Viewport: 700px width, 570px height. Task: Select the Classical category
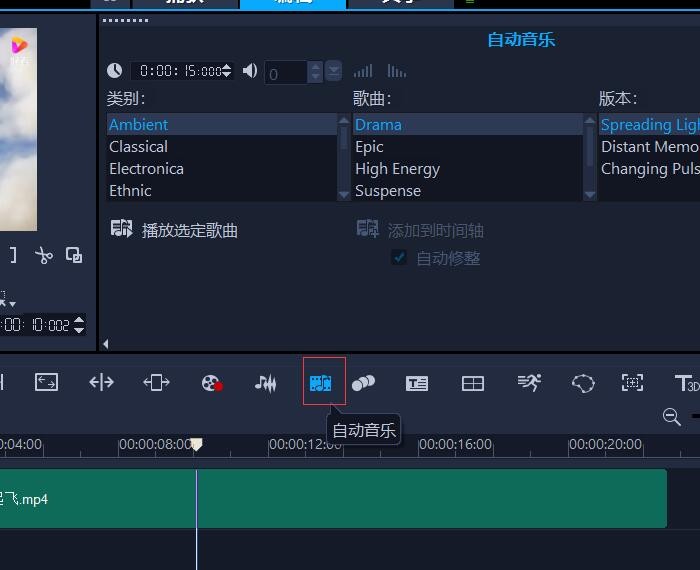coord(222,146)
